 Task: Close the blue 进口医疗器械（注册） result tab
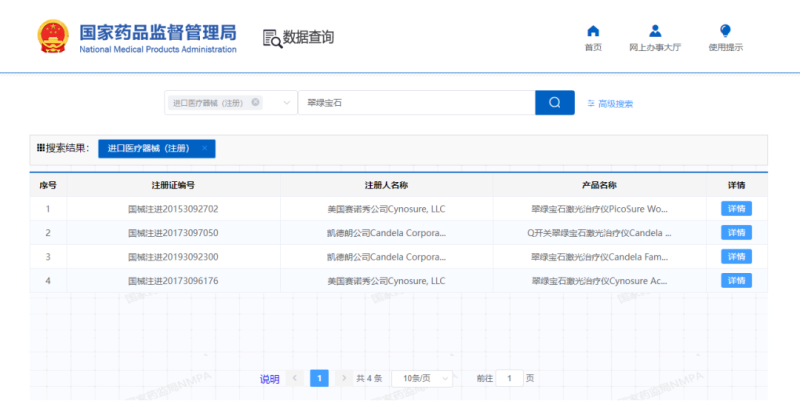[x=204, y=148]
